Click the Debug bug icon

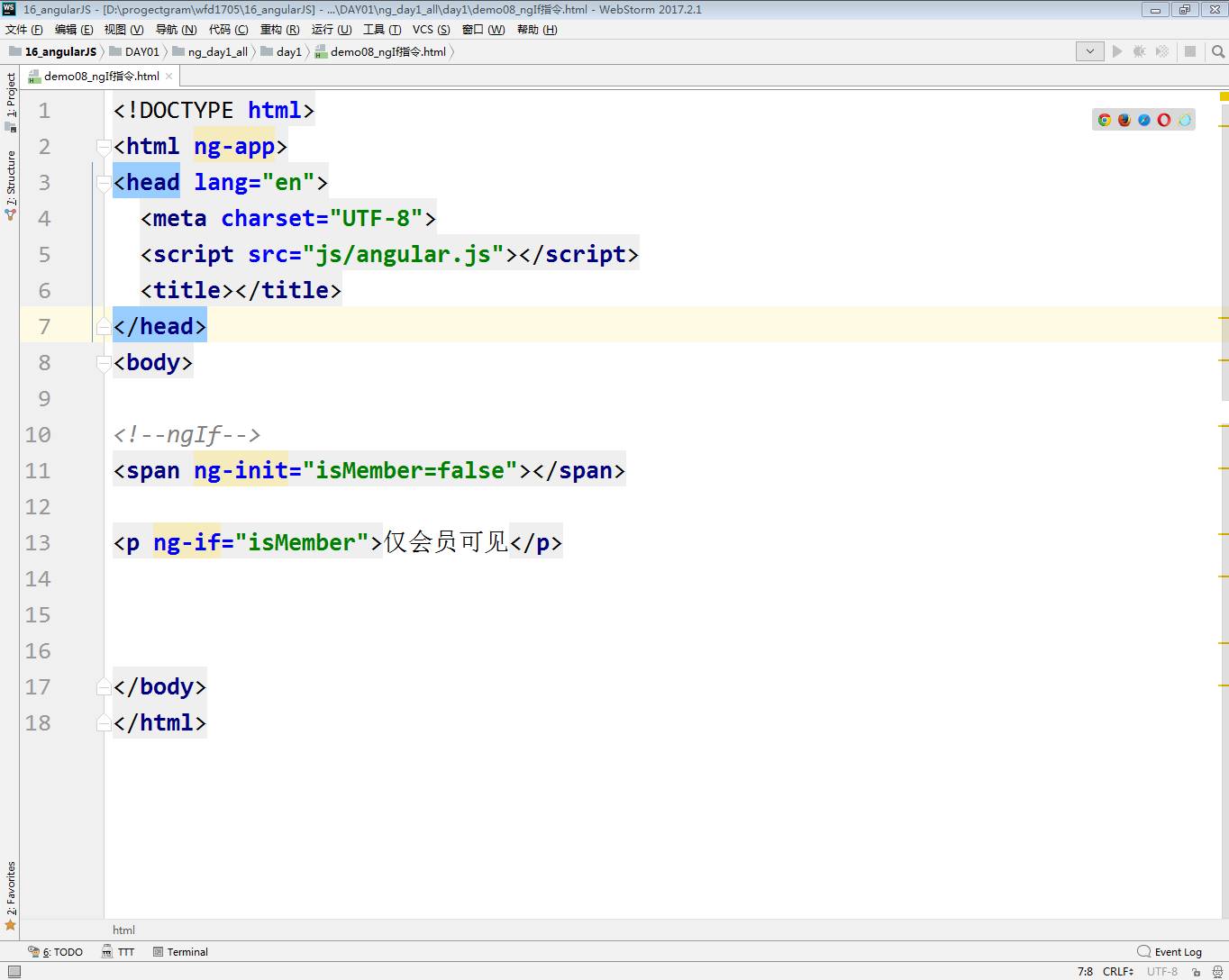(x=1140, y=51)
